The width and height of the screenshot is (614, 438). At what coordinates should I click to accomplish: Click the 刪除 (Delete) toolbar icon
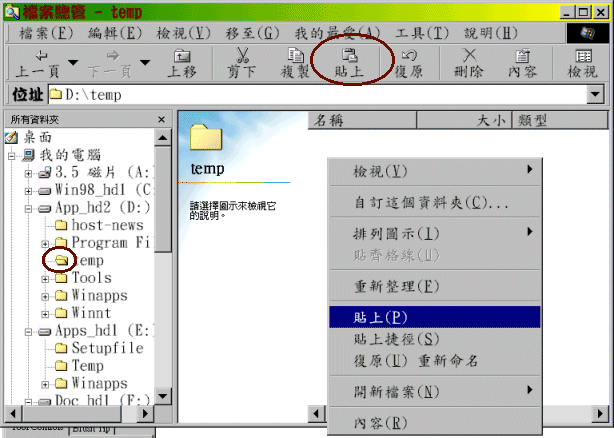(x=470, y=56)
